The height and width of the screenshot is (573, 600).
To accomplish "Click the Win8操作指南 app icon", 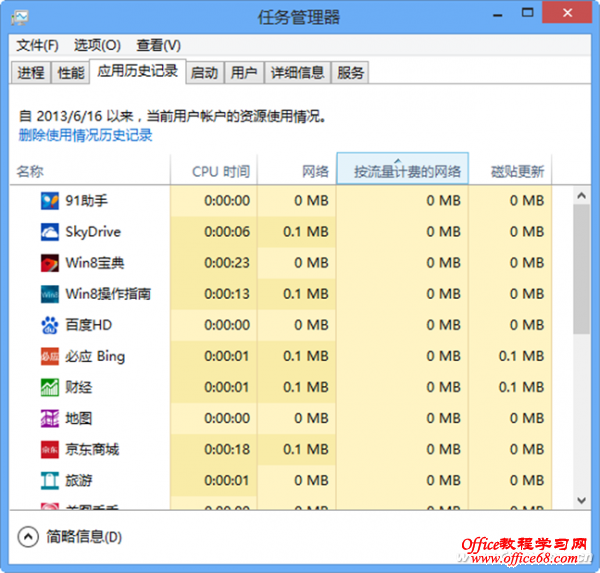I will pyautogui.click(x=50, y=294).
